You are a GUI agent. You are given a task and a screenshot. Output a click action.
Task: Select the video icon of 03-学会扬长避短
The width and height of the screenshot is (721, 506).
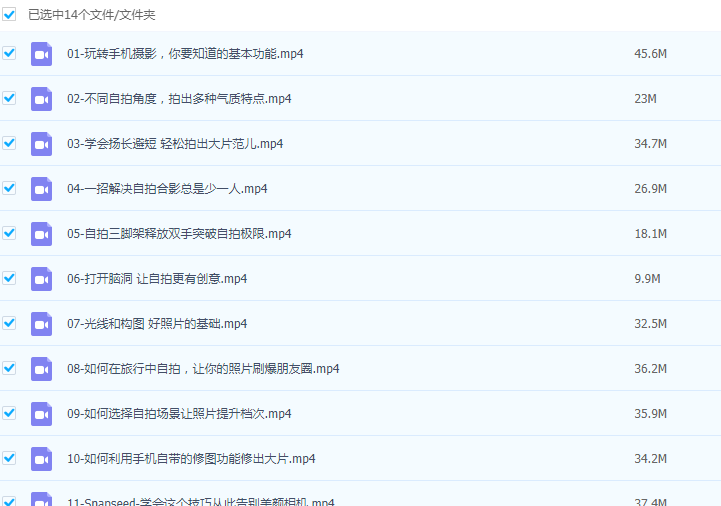(41, 144)
